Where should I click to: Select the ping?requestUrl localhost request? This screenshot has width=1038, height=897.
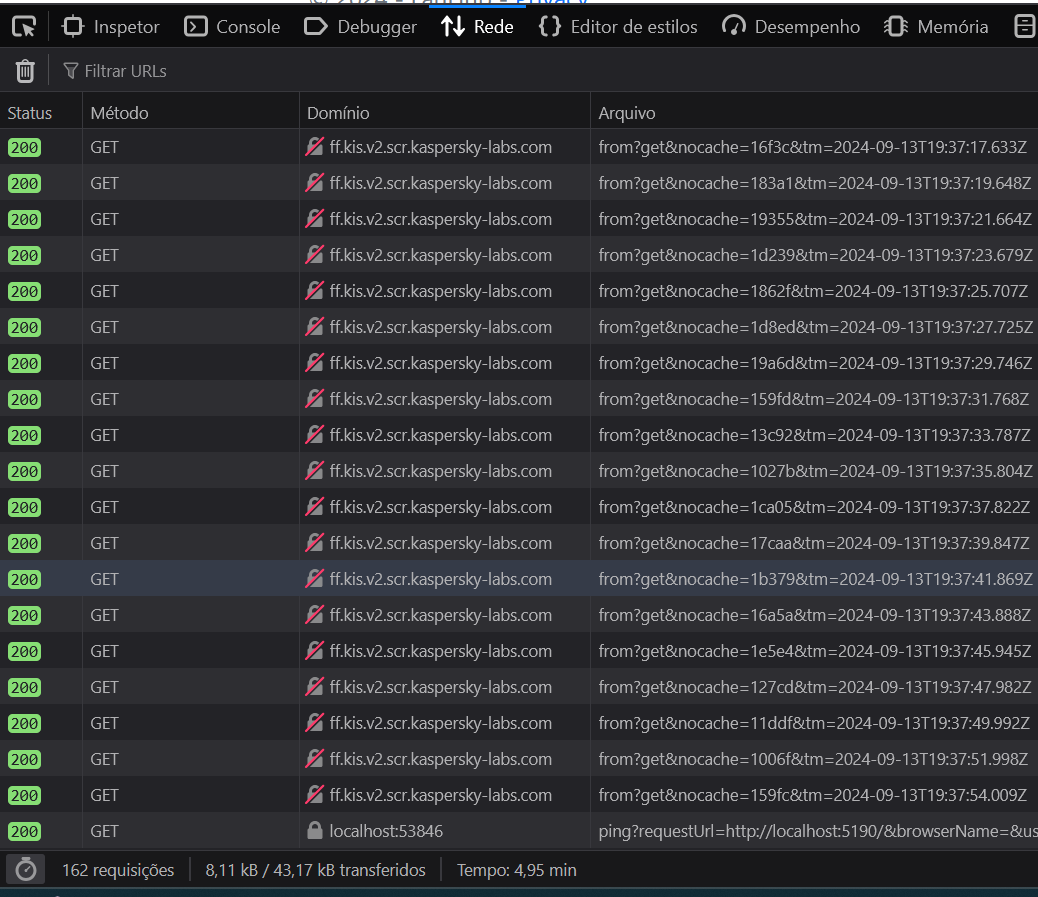519,831
